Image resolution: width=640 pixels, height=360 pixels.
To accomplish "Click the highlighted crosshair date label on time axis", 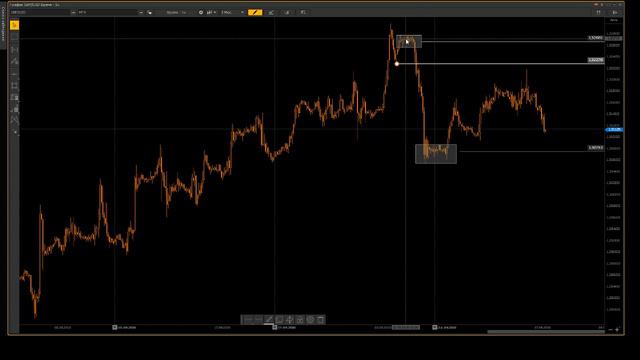I will 406,327.
